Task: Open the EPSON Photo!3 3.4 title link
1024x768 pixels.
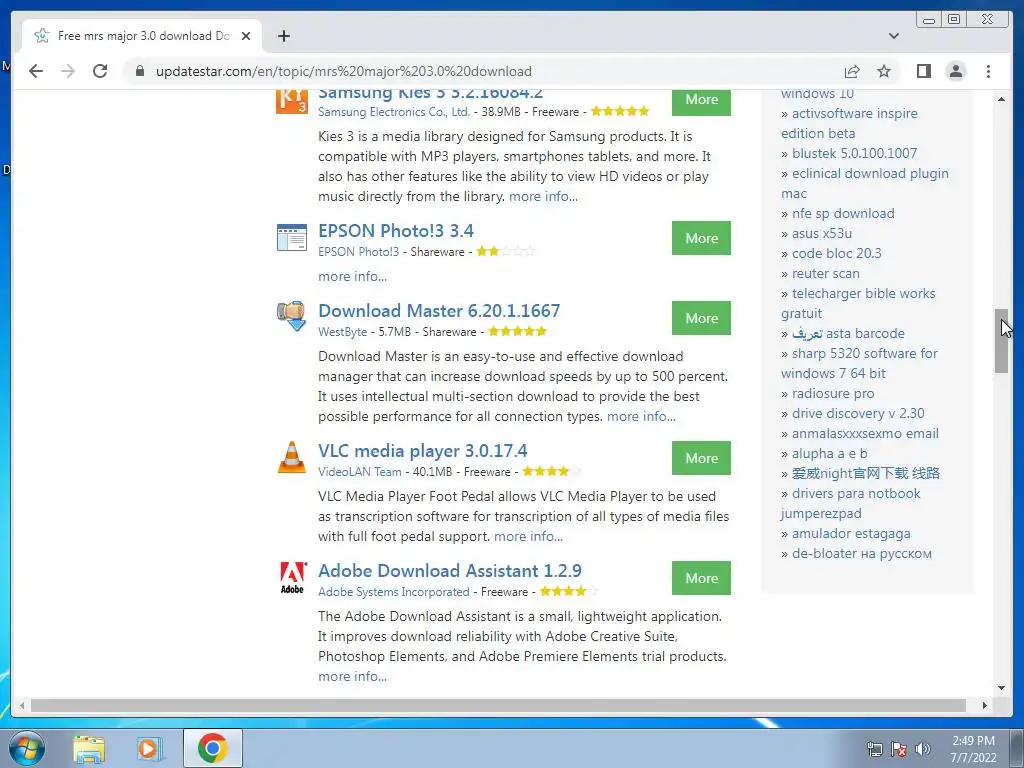Action: [x=396, y=231]
